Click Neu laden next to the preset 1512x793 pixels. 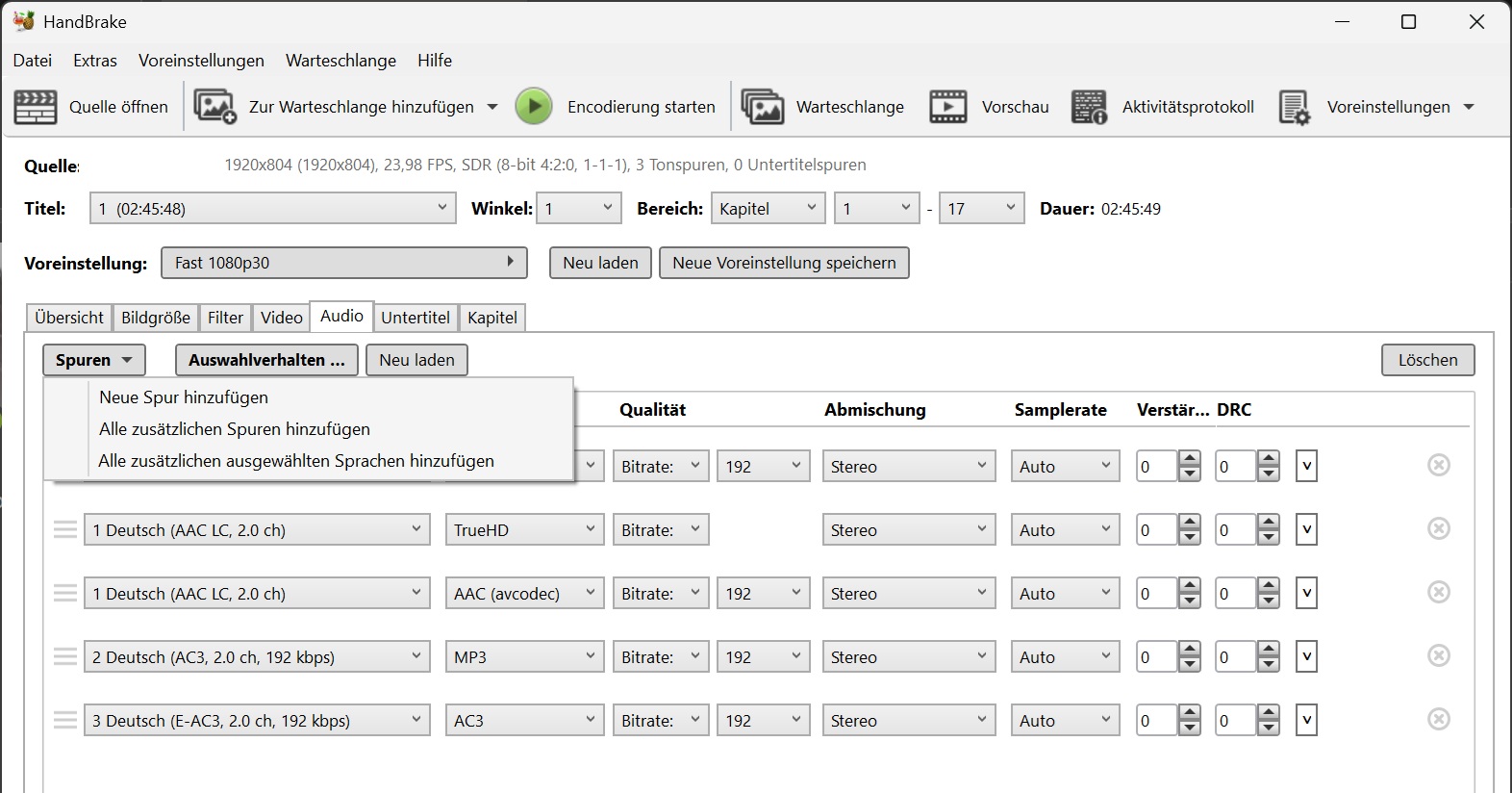click(x=600, y=263)
